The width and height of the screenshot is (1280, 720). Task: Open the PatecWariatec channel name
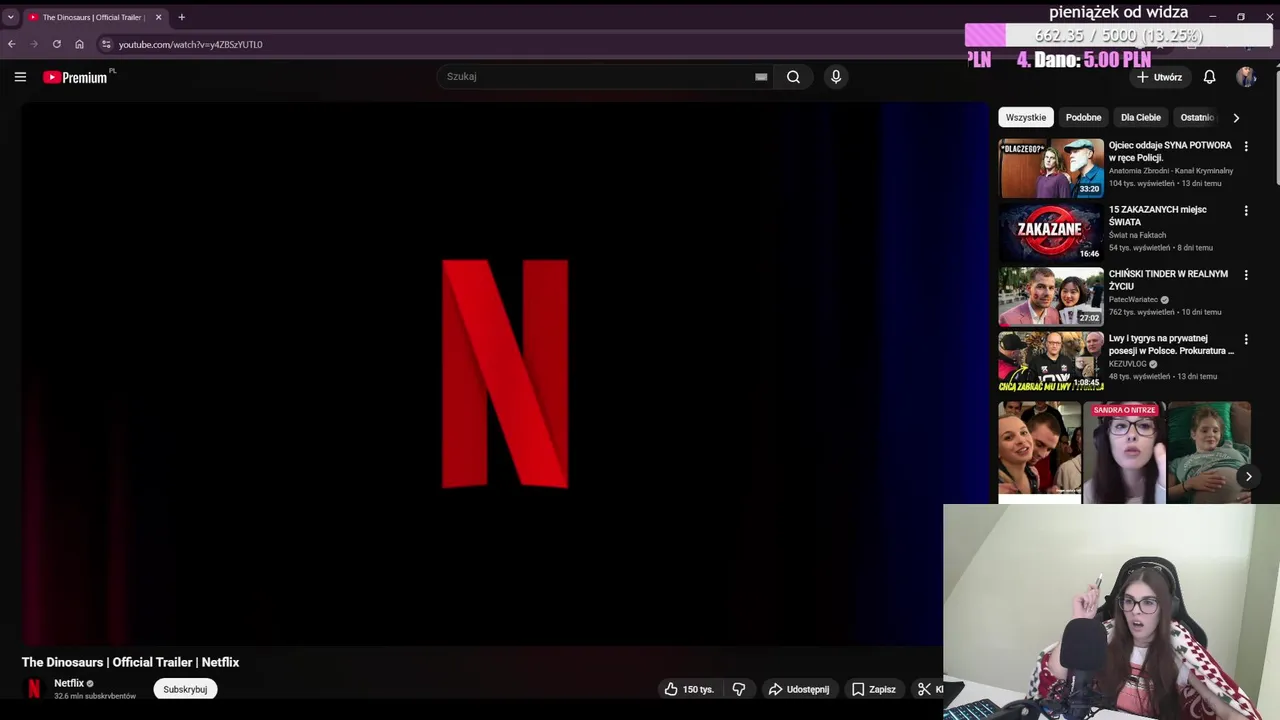click(1133, 299)
